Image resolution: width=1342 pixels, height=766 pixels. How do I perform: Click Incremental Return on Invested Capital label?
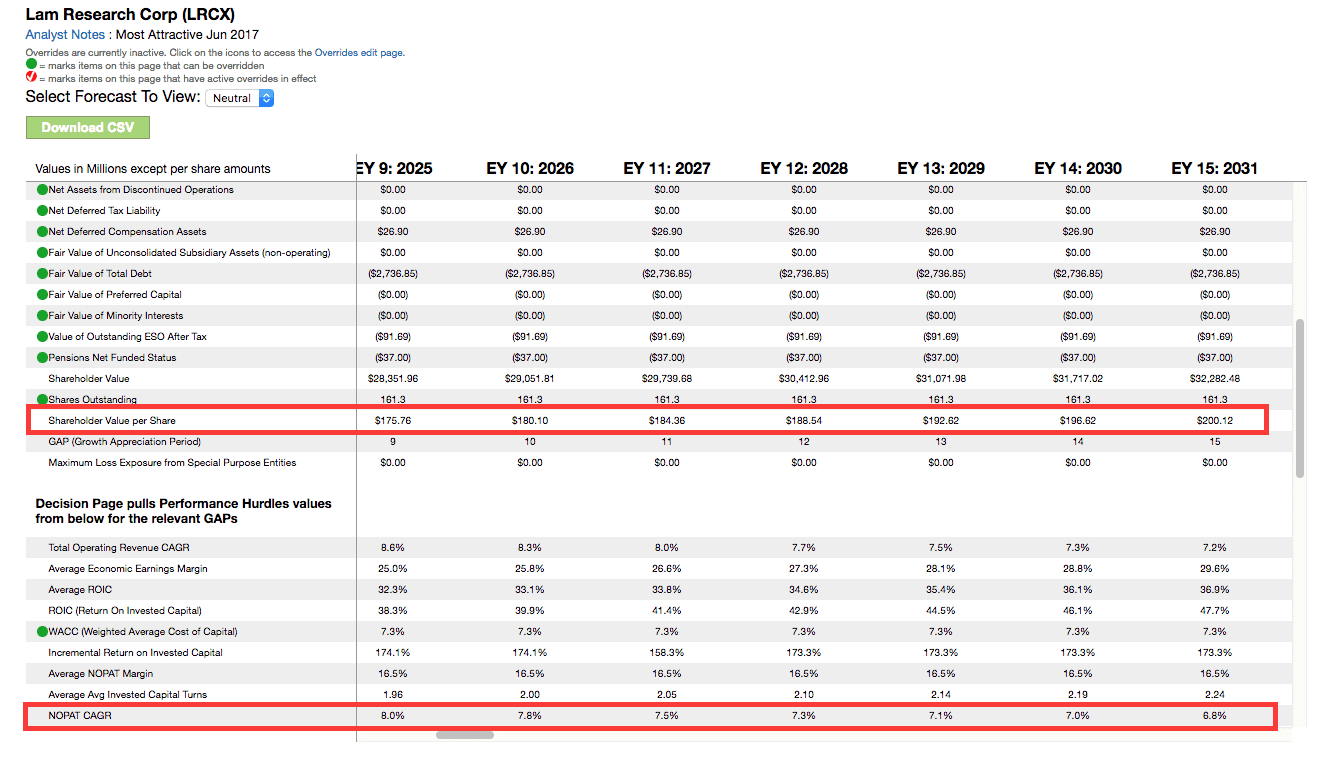point(135,653)
